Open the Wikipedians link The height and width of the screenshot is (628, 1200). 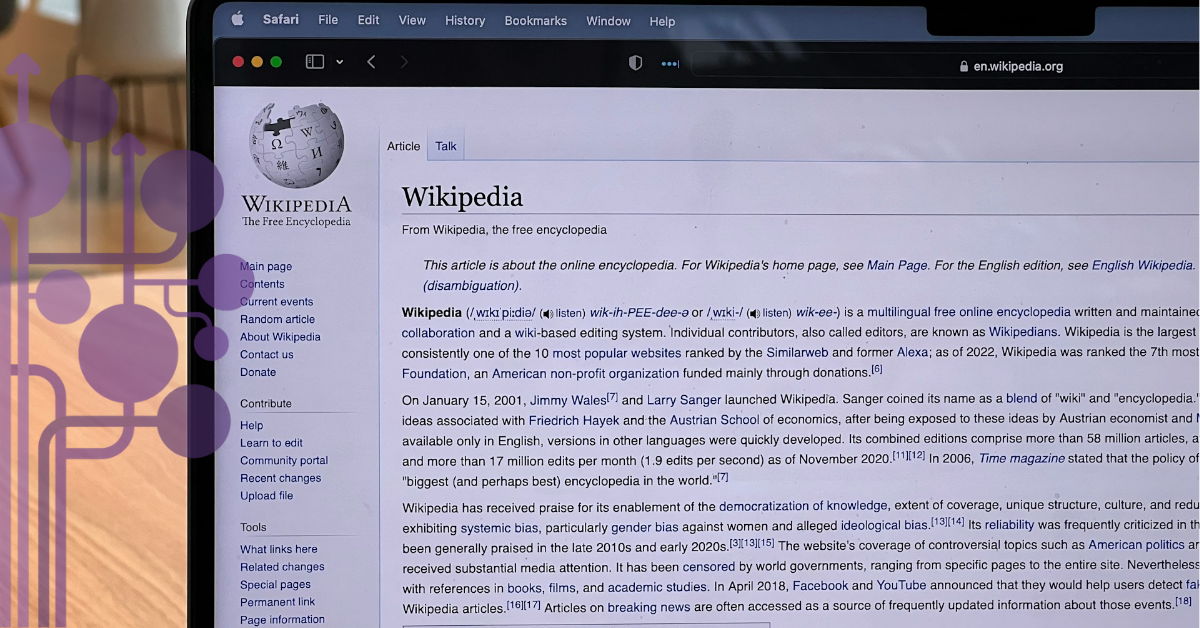click(x=1024, y=332)
